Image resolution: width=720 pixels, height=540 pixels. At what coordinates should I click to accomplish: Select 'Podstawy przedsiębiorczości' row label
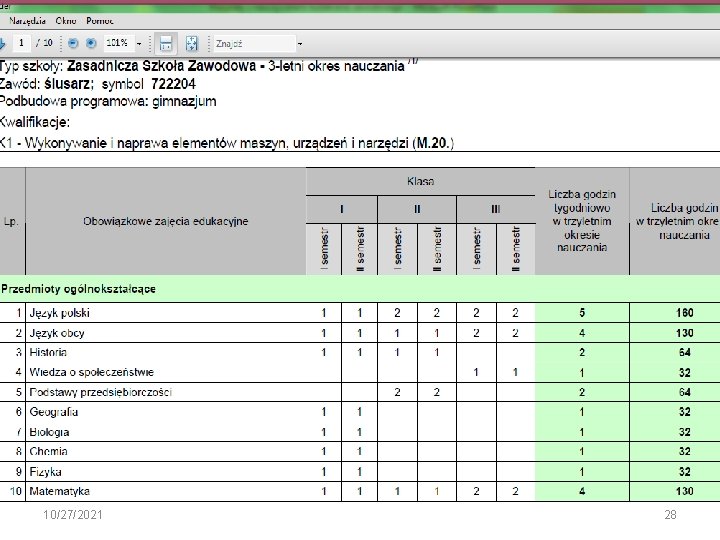[x=101, y=392]
